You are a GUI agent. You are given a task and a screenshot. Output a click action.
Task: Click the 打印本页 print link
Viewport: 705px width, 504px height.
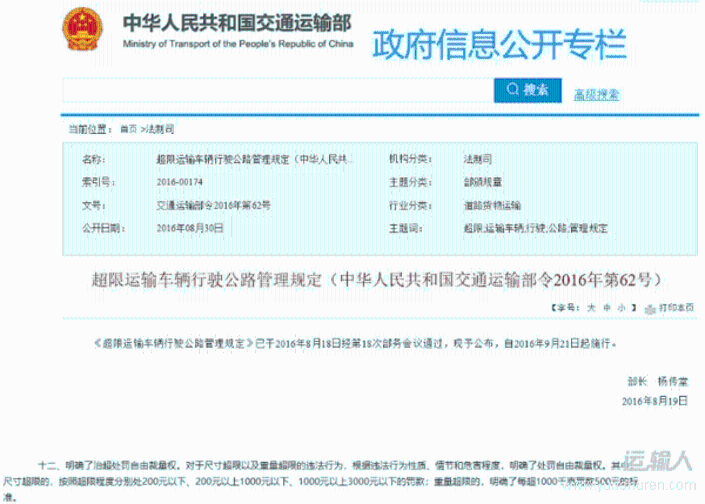676,308
